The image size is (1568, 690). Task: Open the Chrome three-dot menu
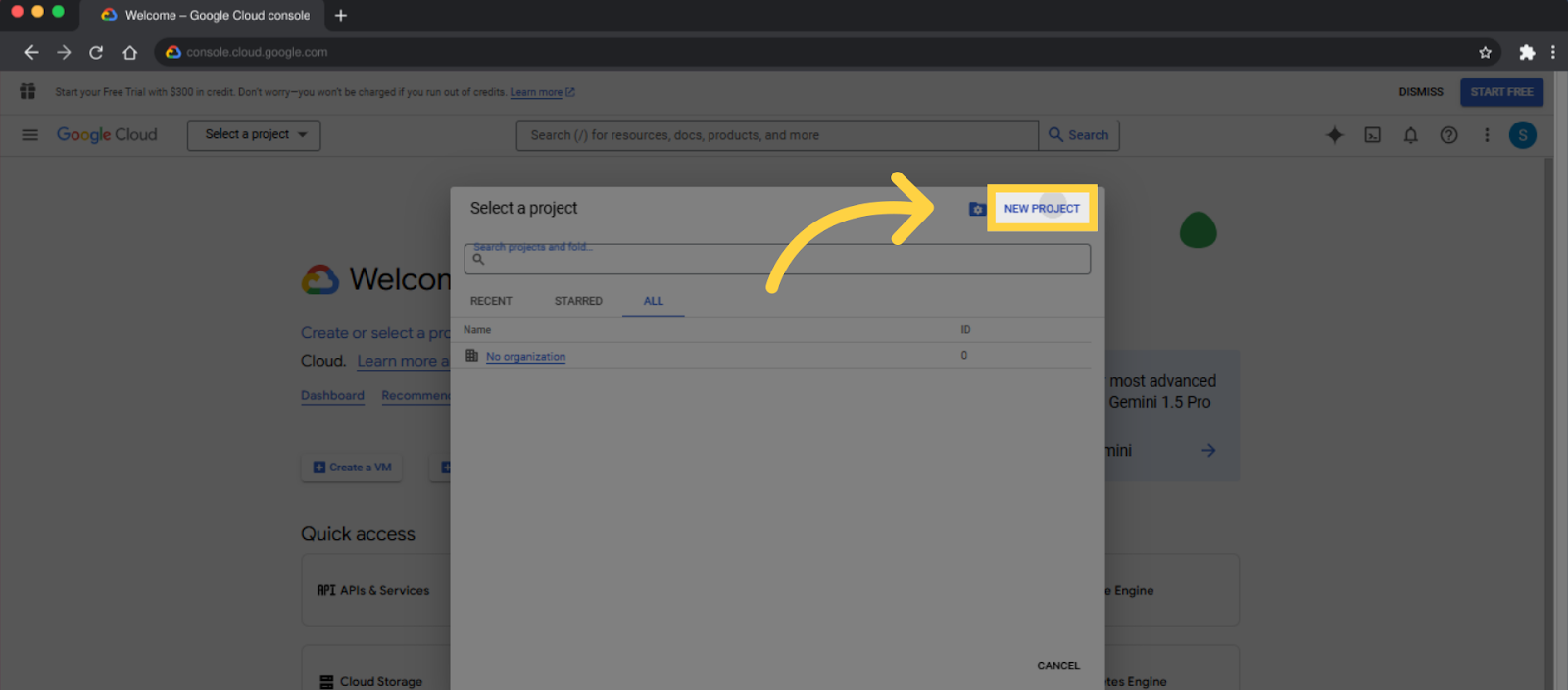click(1553, 52)
